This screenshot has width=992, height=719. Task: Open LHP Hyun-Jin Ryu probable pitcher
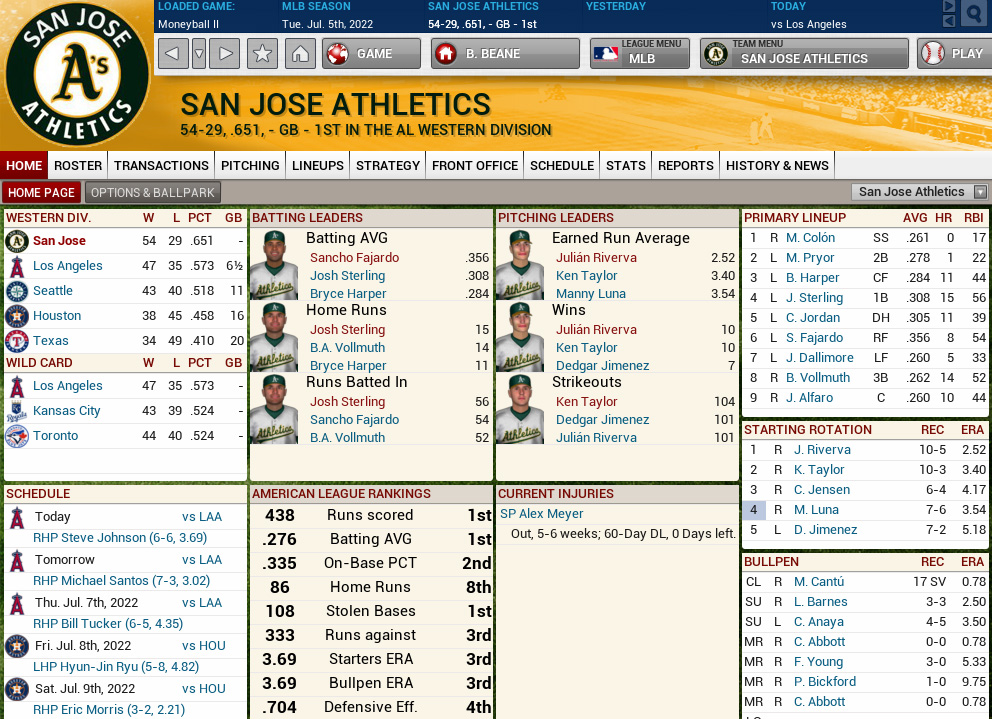(x=116, y=666)
